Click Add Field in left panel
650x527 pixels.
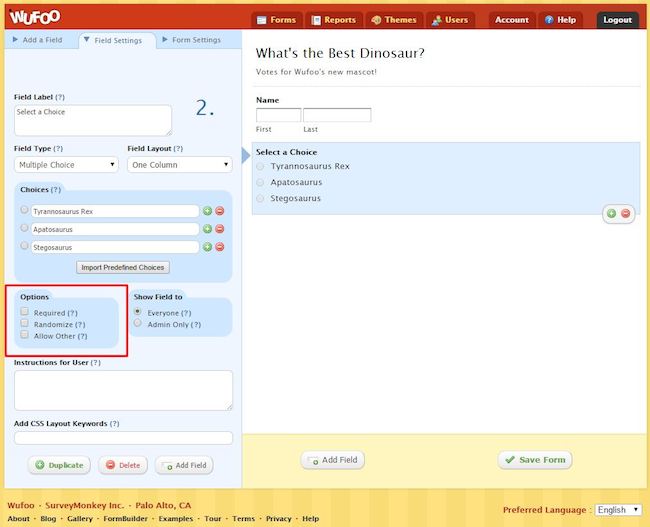pyautogui.click(x=184, y=465)
